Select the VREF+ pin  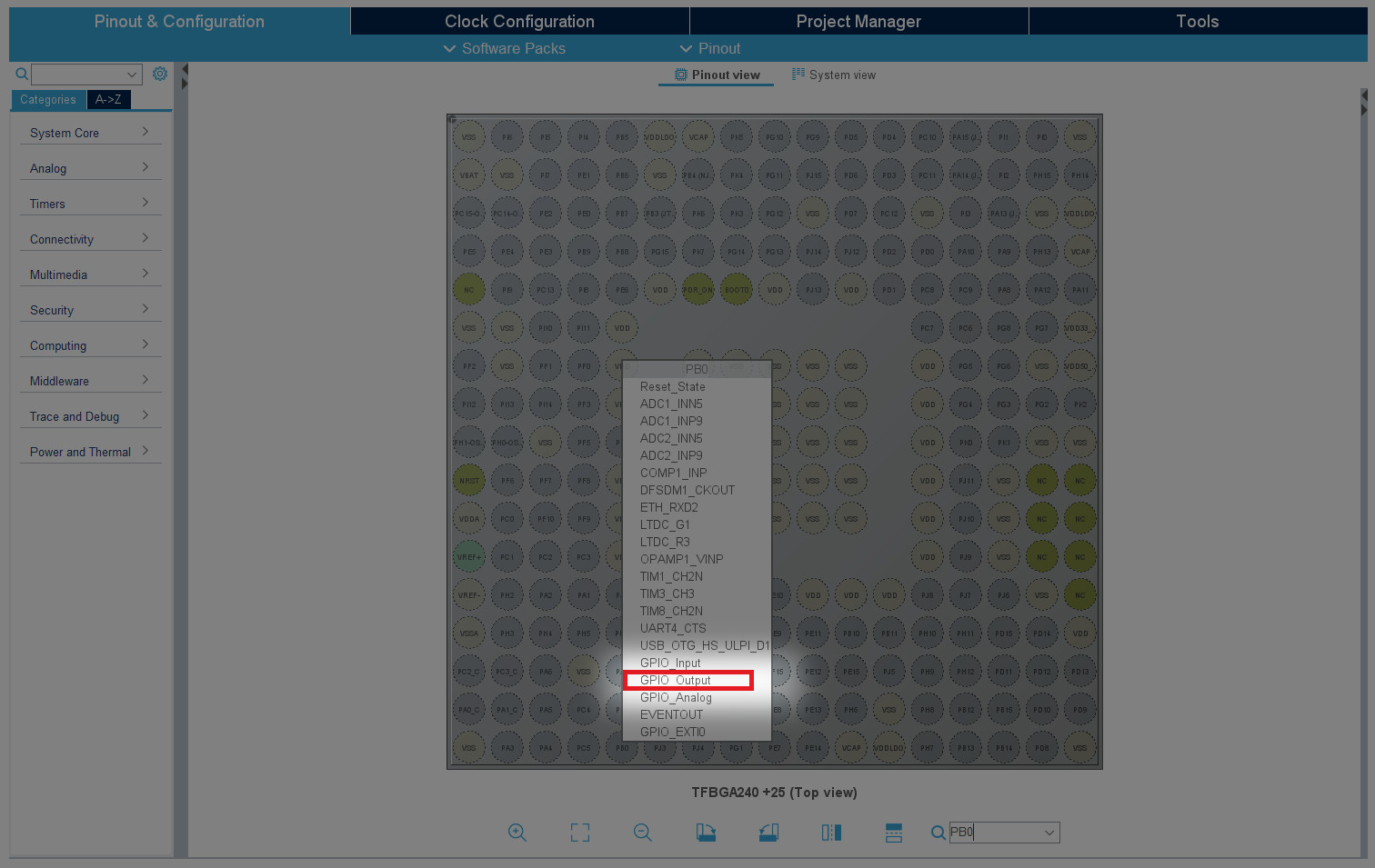[469, 557]
